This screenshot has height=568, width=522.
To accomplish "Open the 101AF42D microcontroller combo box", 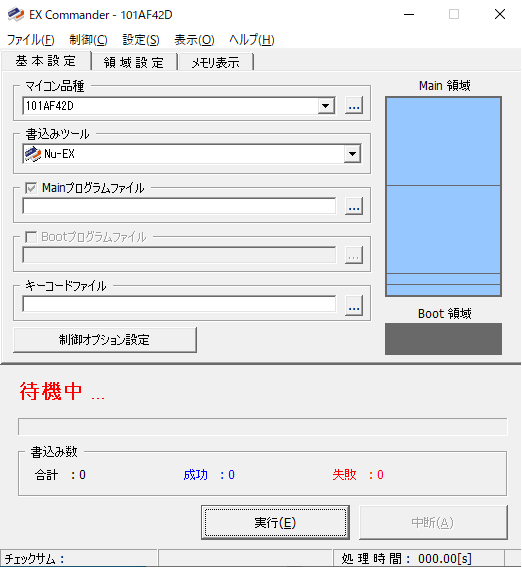I will [x=179, y=106].
